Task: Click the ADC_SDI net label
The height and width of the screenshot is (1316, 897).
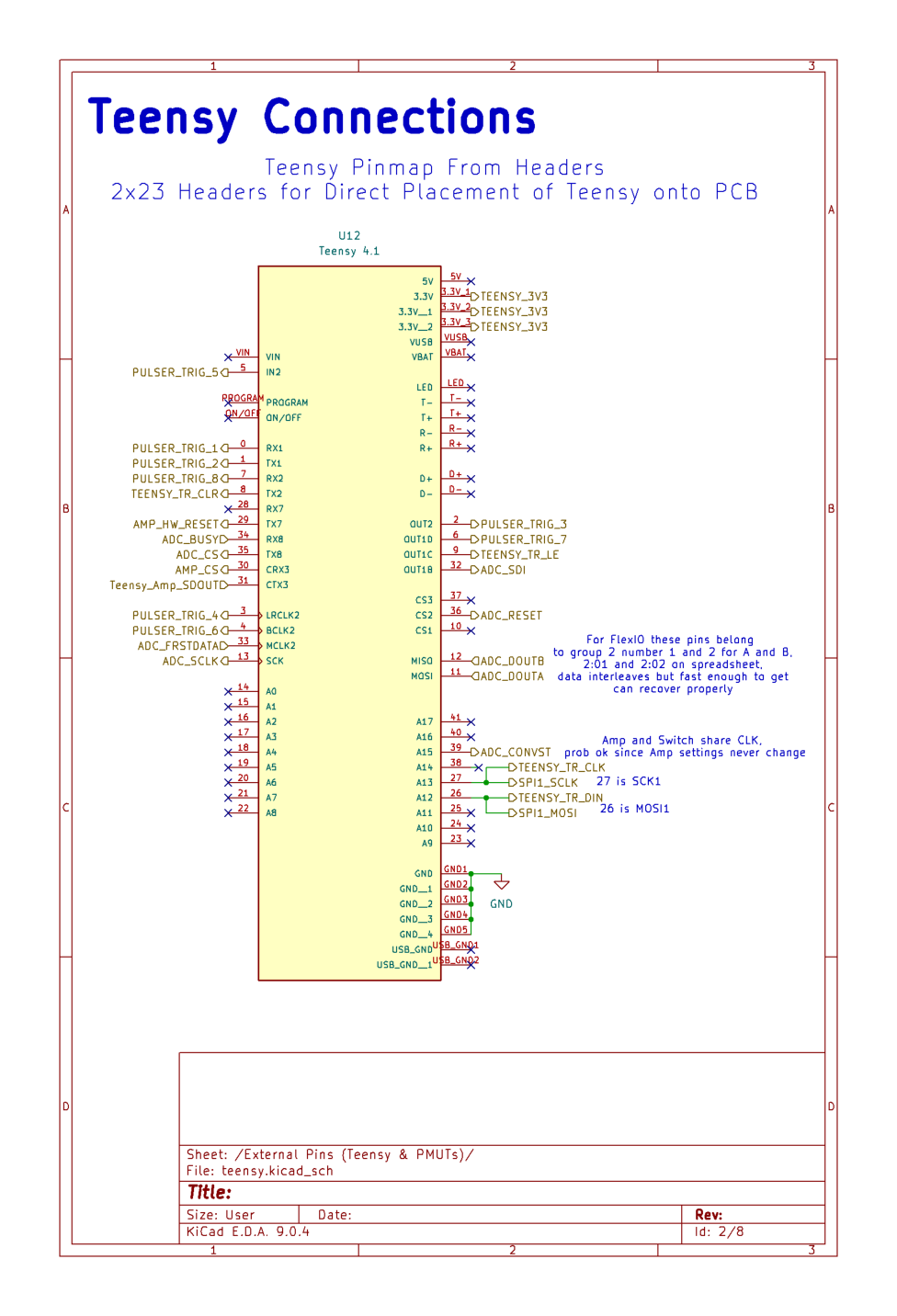Action: click(x=499, y=570)
